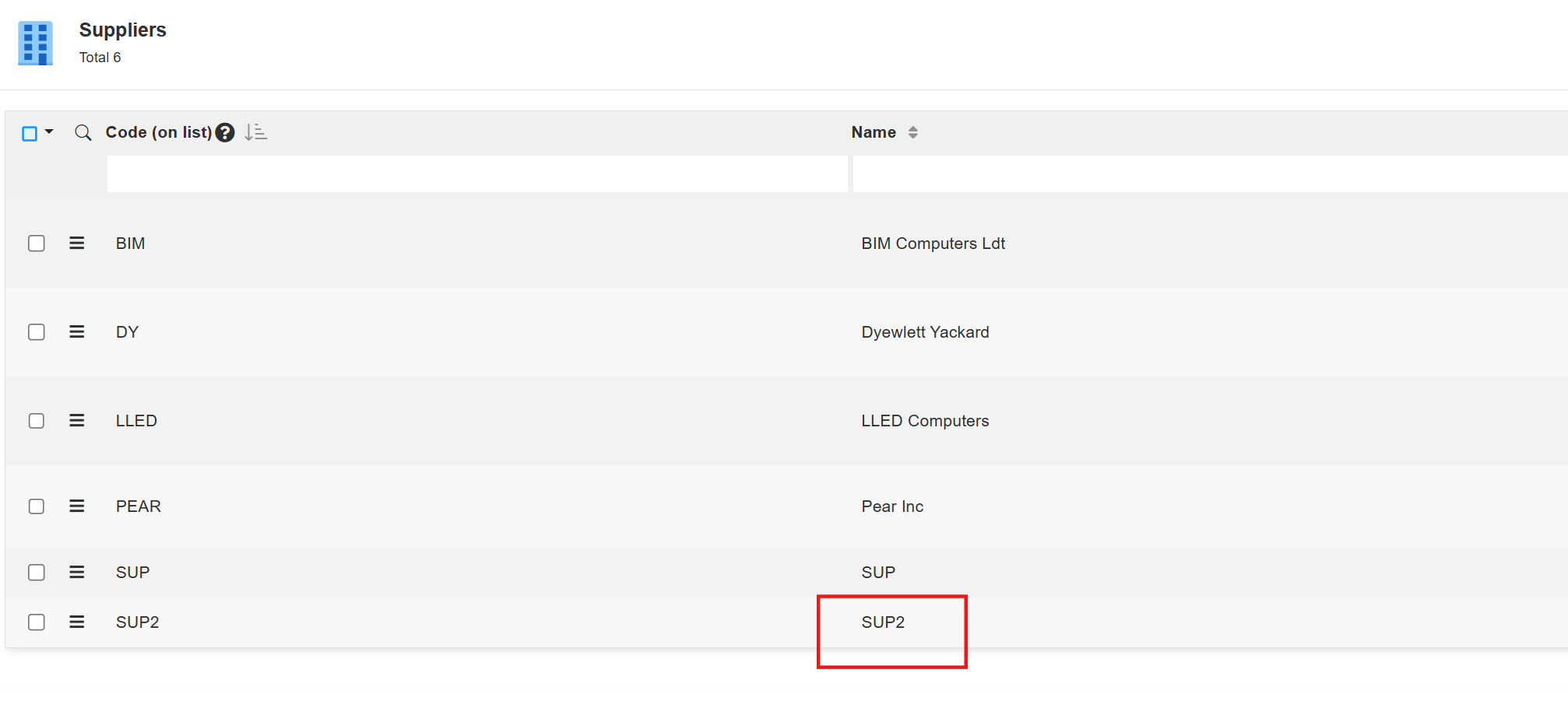Open row menu for DY supplier
This screenshot has width=1568, height=708.
(76, 332)
